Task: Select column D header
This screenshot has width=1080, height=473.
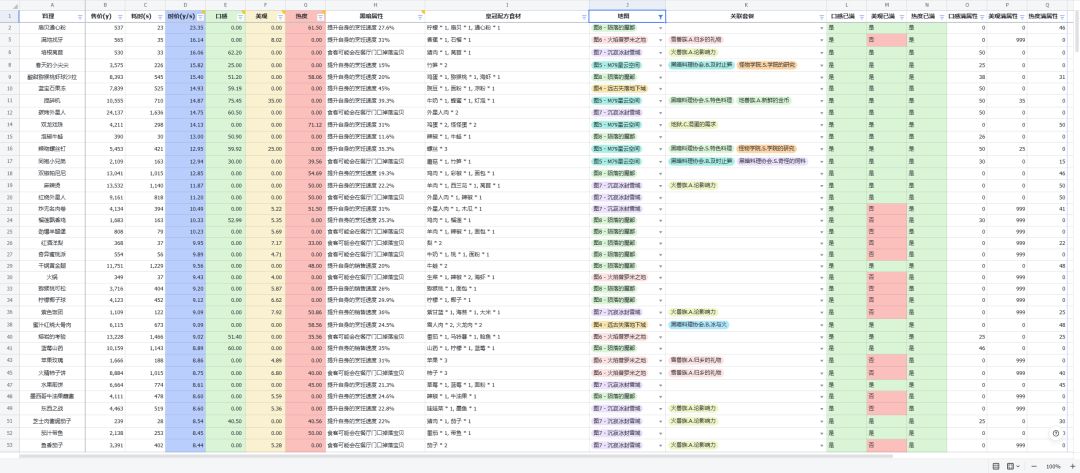Action: [x=185, y=5]
